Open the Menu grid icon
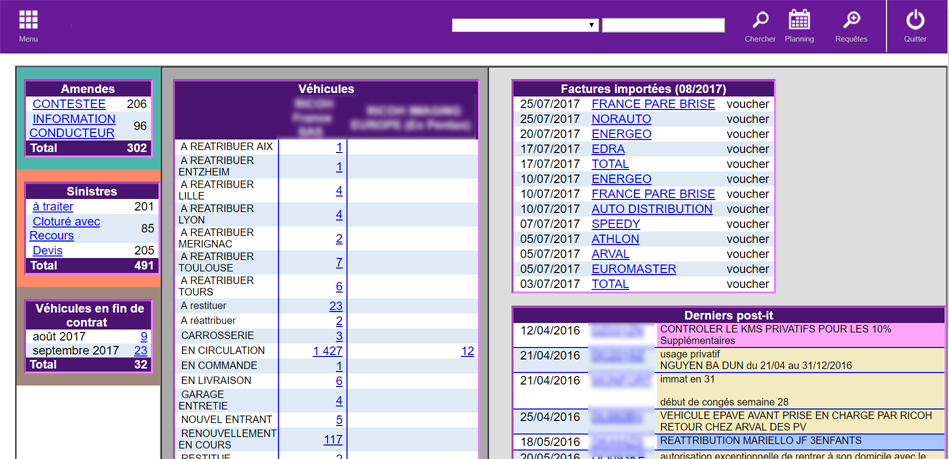 coord(28,20)
